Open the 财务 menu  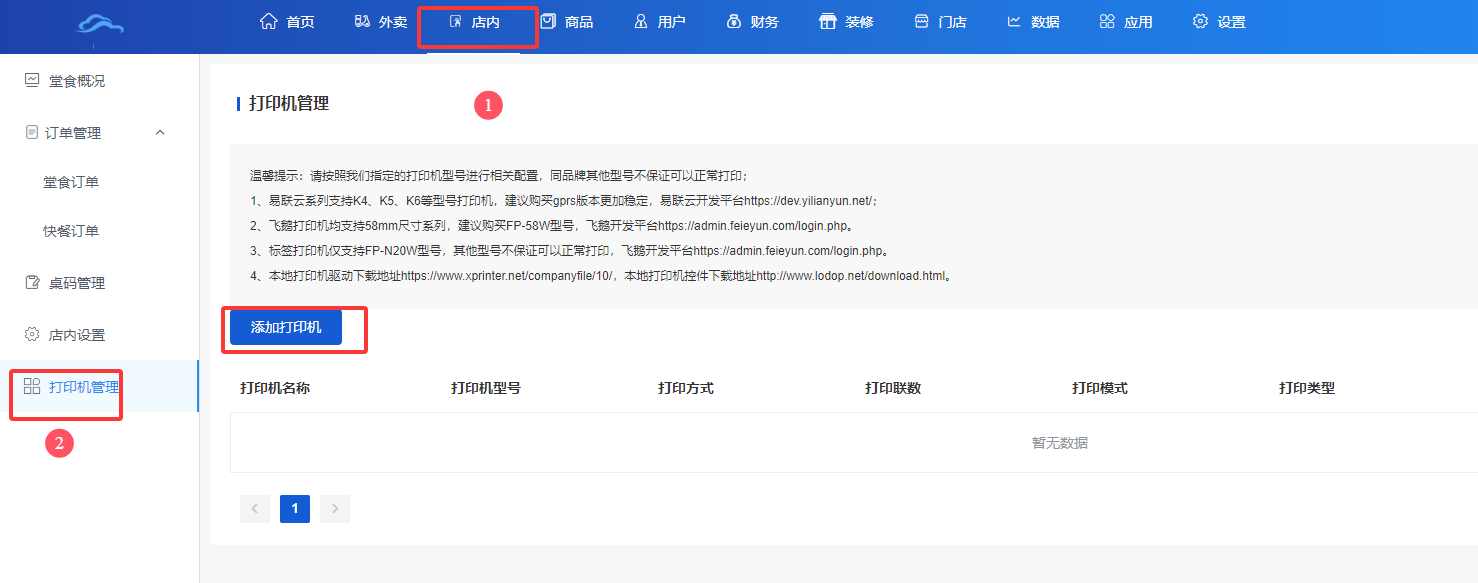pos(765,22)
